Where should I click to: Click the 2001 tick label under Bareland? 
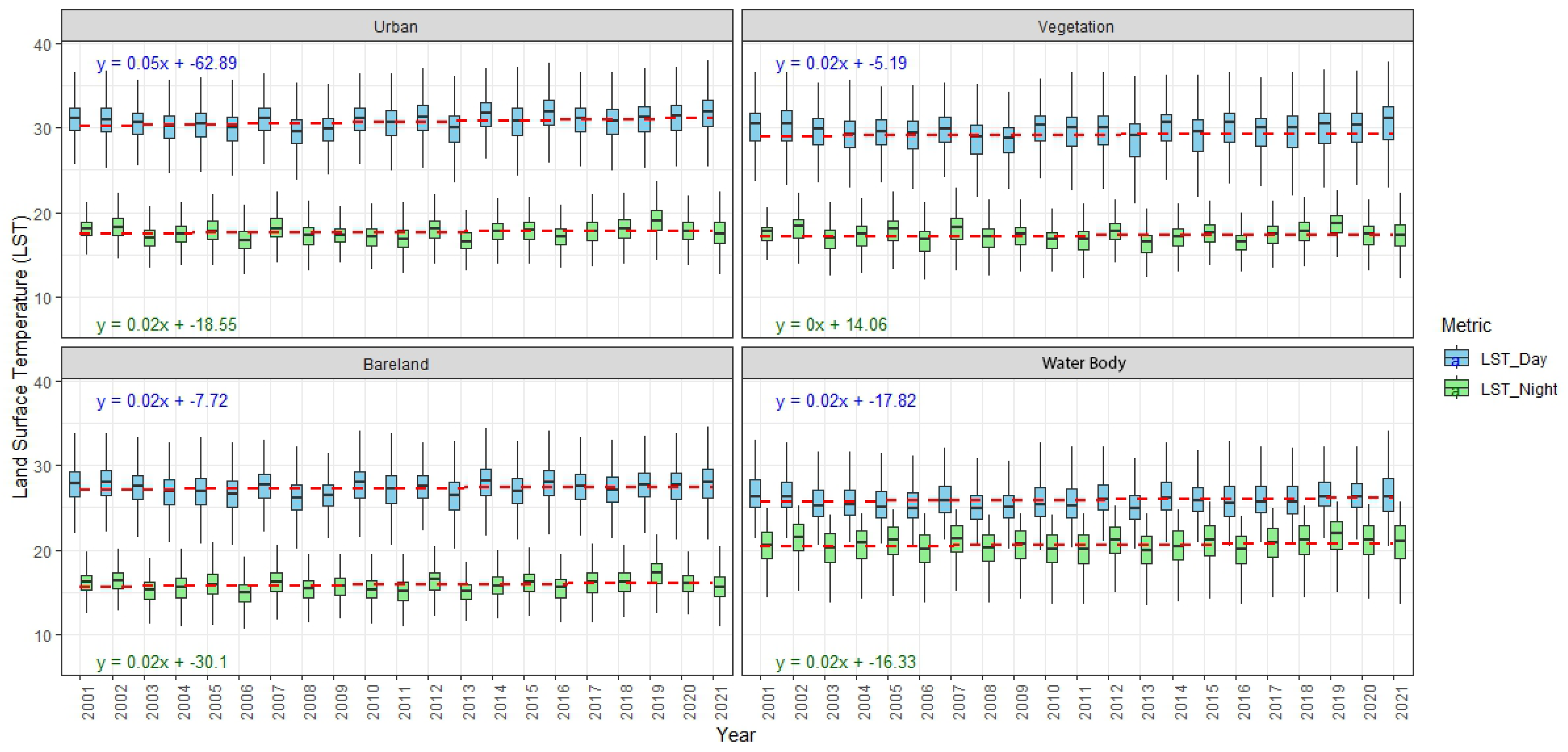tap(88, 702)
